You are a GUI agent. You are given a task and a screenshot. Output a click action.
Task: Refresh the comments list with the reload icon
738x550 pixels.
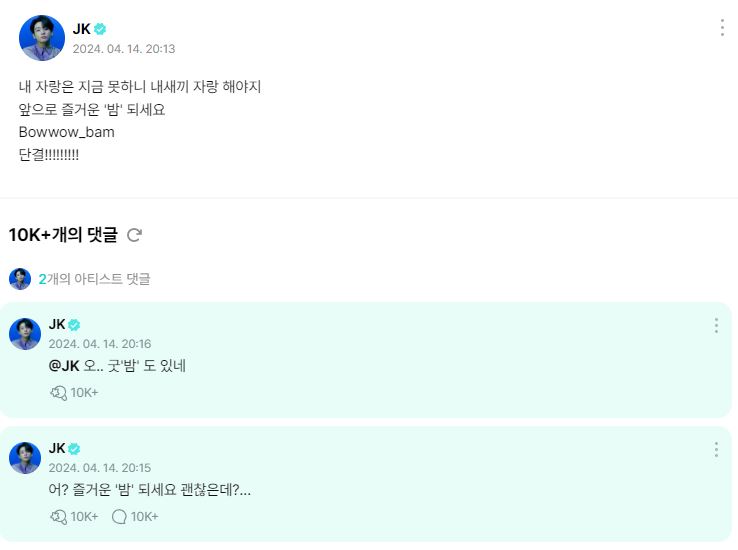click(x=134, y=235)
